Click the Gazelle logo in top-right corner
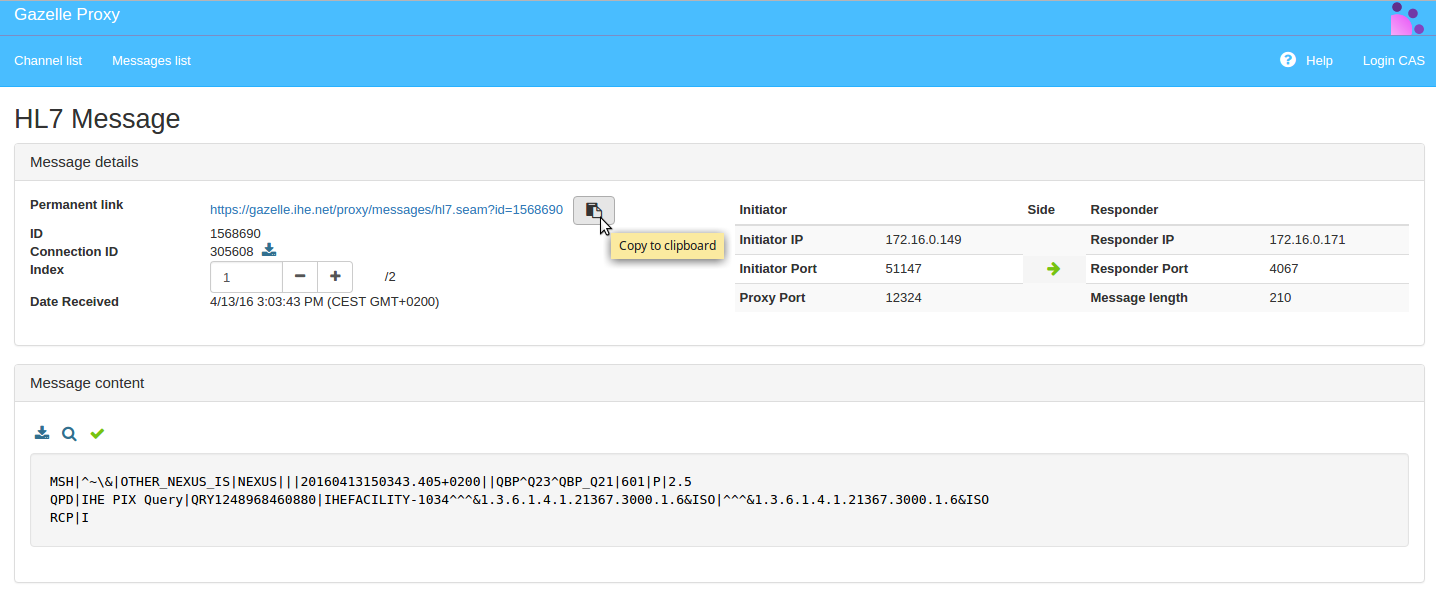 [1406, 18]
